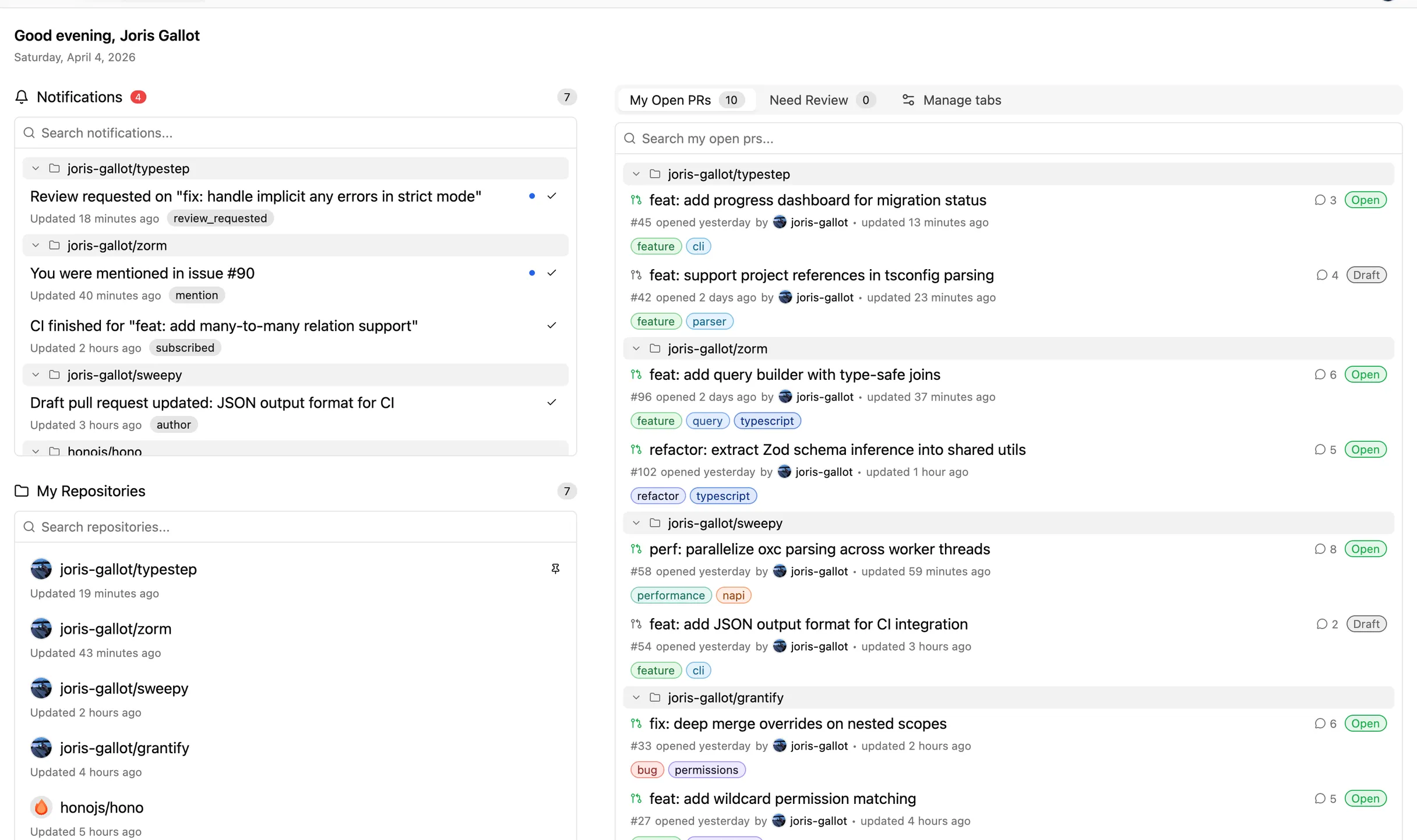Image resolution: width=1417 pixels, height=840 pixels.
Task: Collapse joris-gallot/sweepy notifications group
Action: tap(36, 375)
